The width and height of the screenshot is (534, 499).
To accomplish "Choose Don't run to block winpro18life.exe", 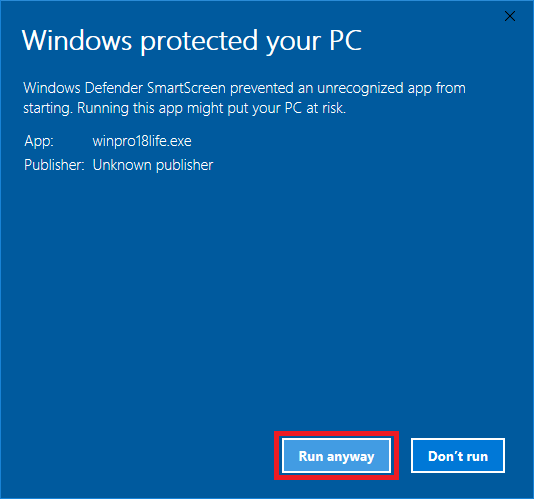I will [458, 456].
